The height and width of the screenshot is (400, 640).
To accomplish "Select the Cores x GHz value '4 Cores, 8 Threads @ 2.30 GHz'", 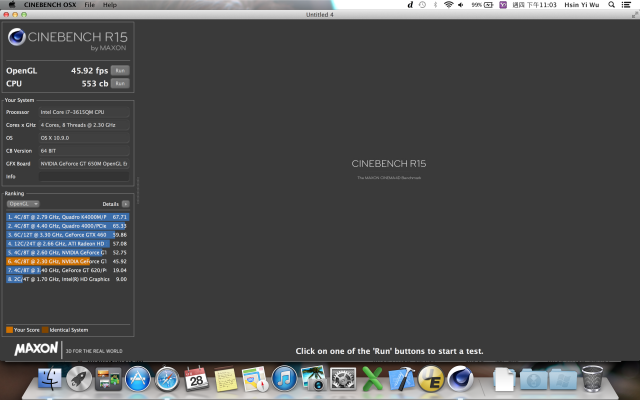I will click(x=84, y=125).
